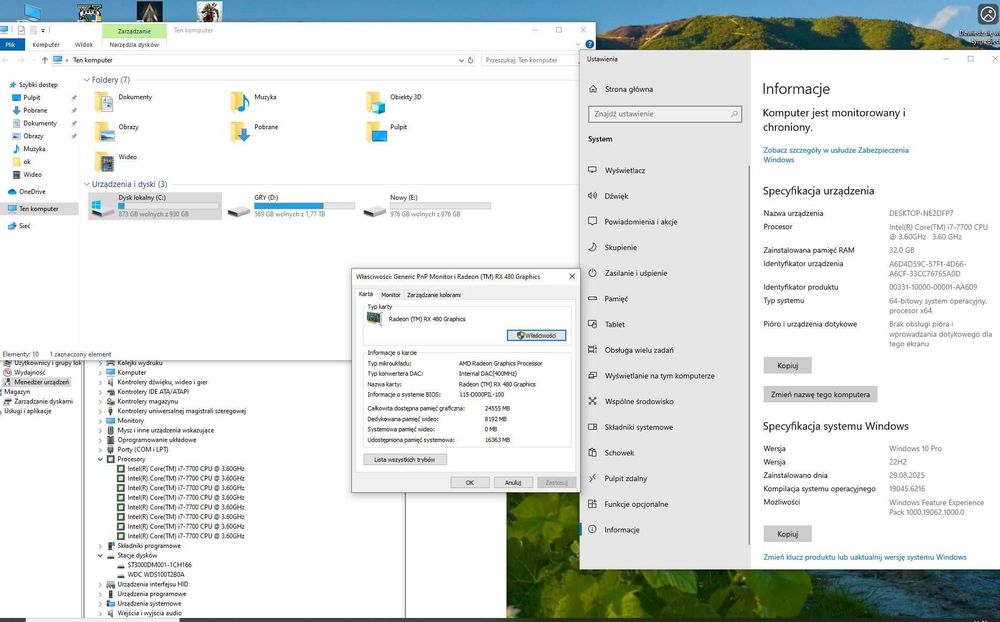Switch to the Monitor tab

coord(390,295)
